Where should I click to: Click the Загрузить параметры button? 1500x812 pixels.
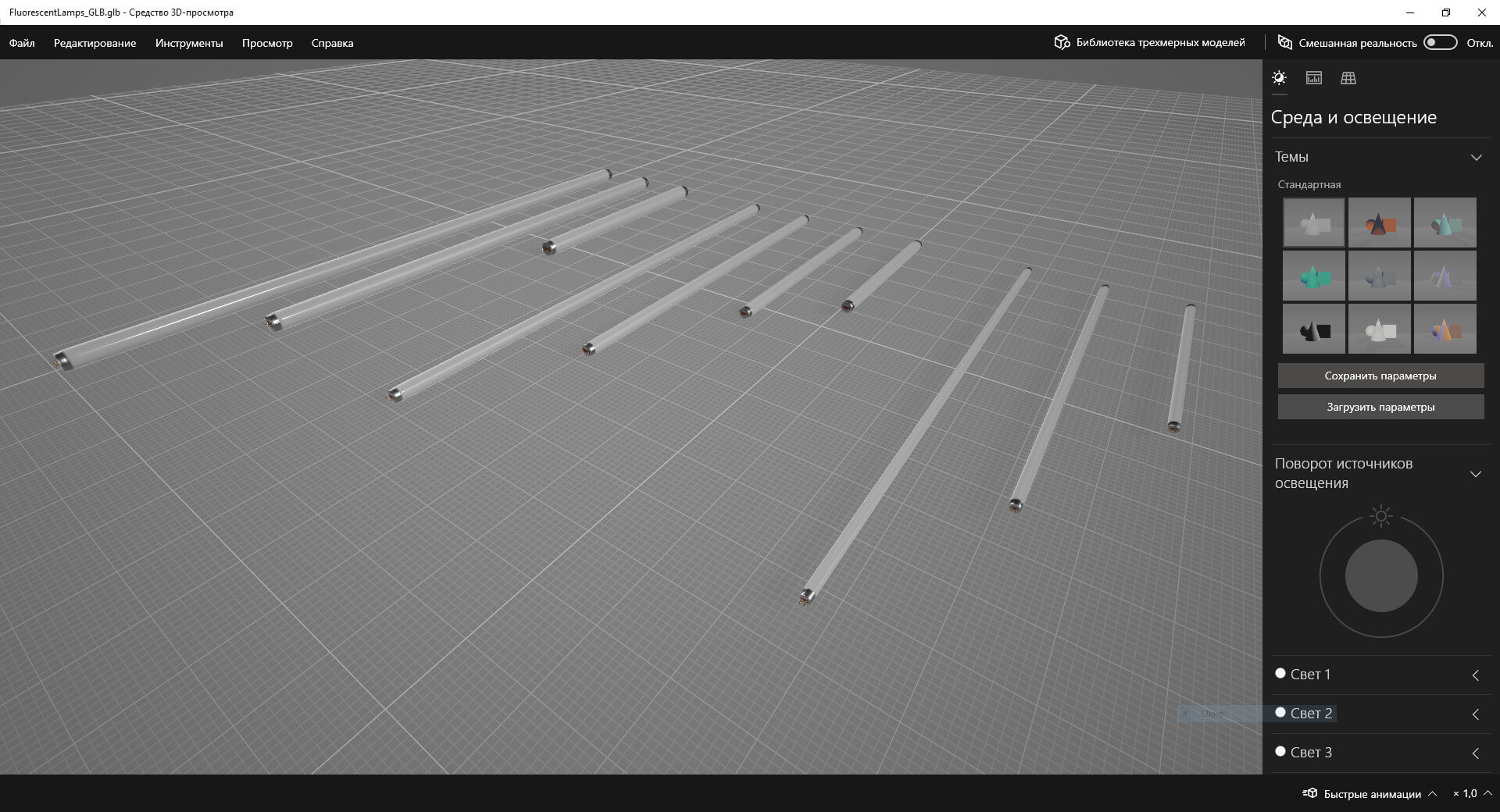(x=1380, y=407)
